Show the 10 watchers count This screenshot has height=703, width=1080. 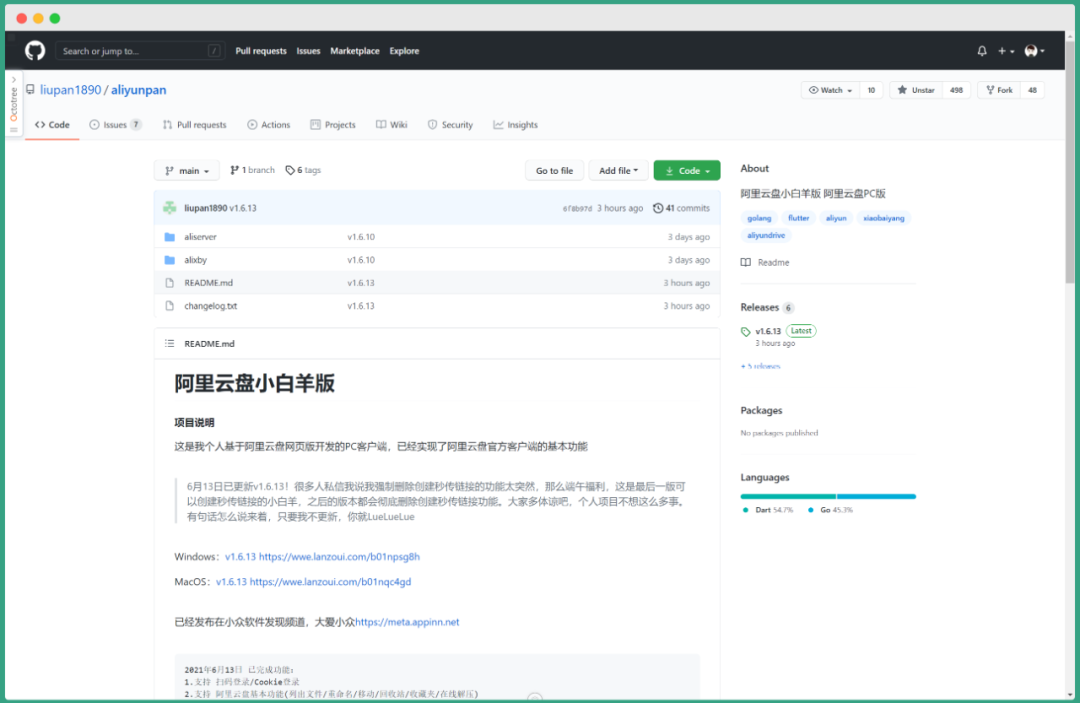(x=871, y=90)
